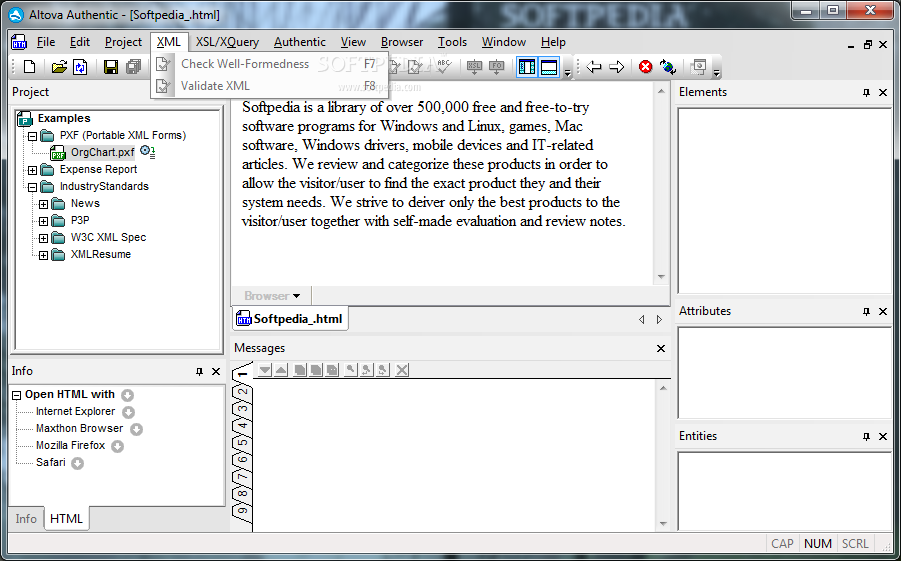Click the OrgChart.pxf file icon

pyautogui.click(x=58, y=153)
